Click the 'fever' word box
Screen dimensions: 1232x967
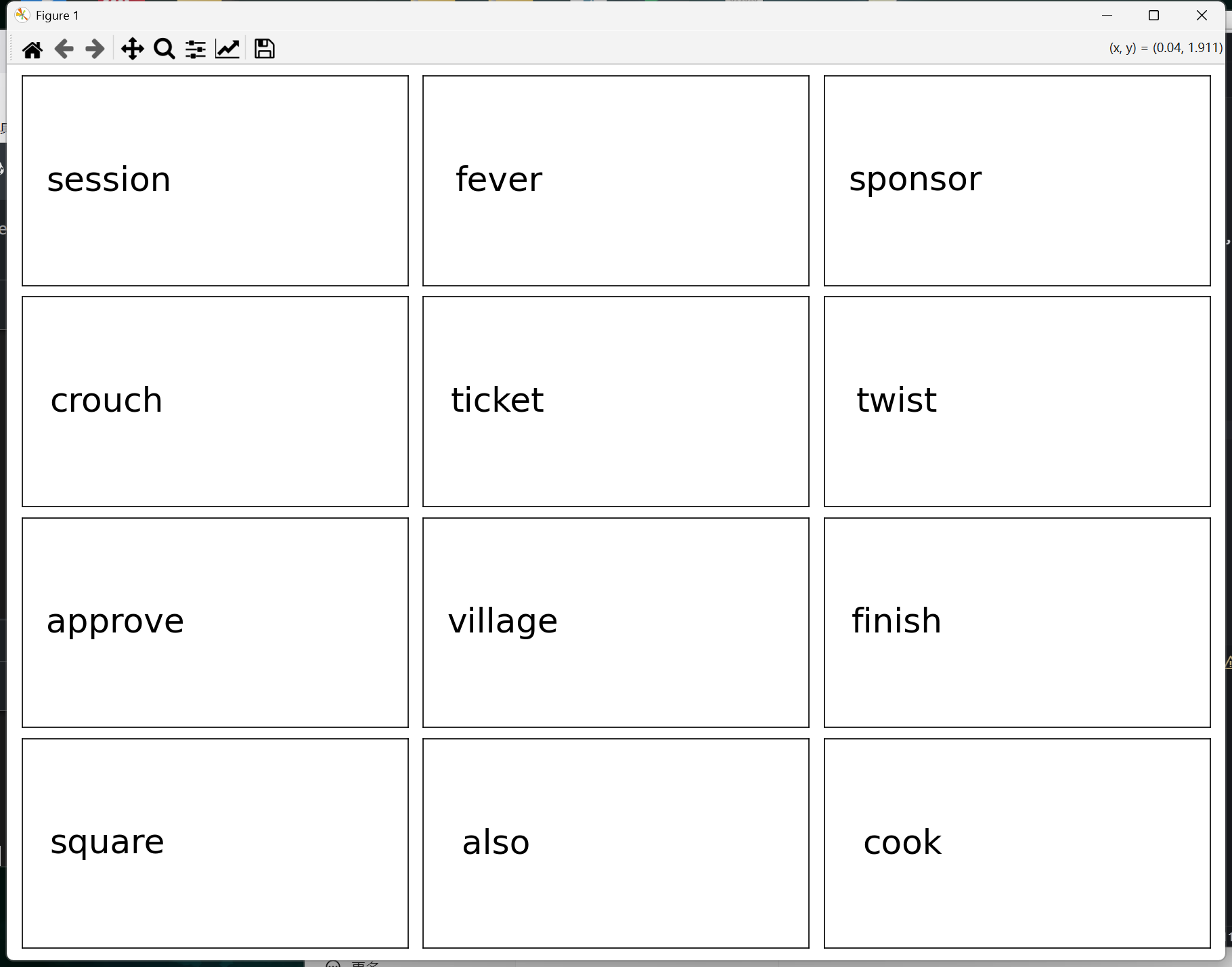click(x=616, y=181)
